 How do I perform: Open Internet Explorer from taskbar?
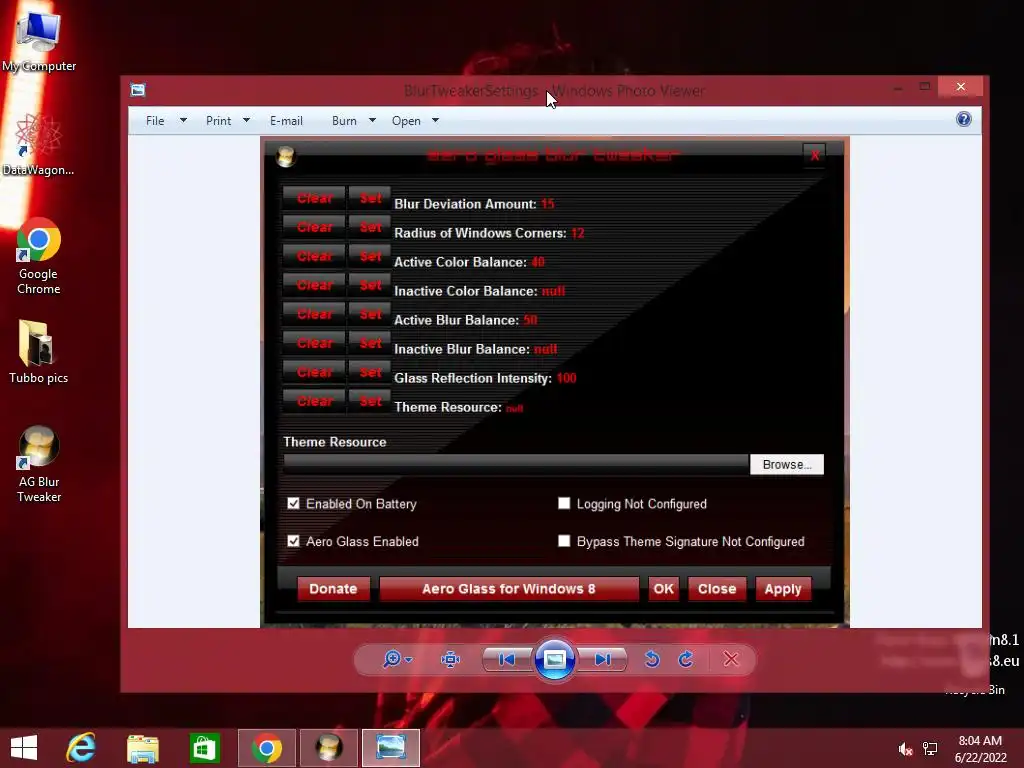click(x=81, y=748)
